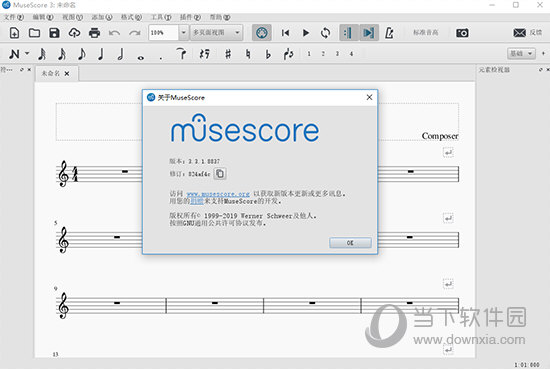Add a tie with the tie icon
The image size is (550, 369).
coord(181,54)
